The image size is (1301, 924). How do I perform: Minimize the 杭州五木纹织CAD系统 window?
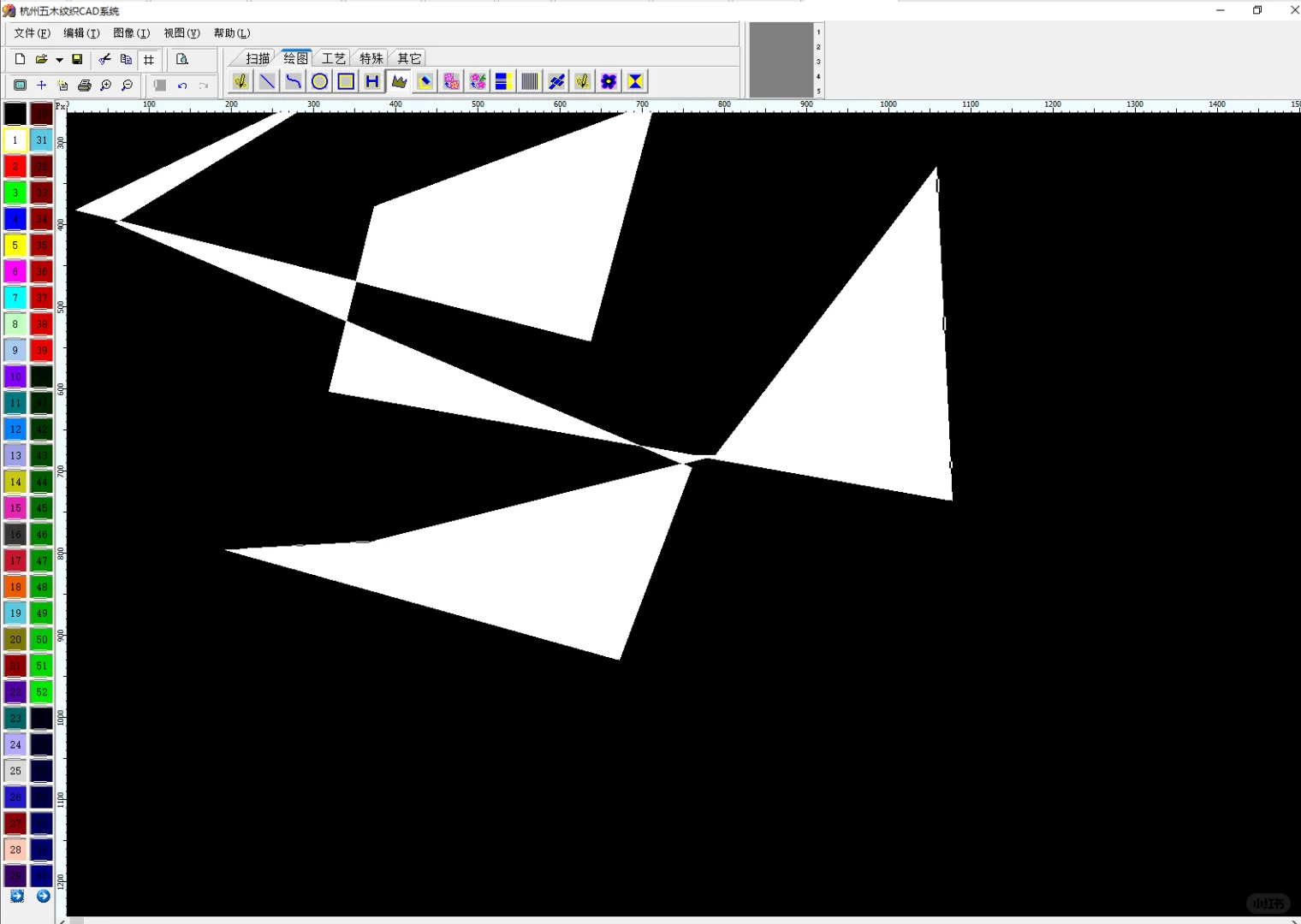tap(1221, 10)
